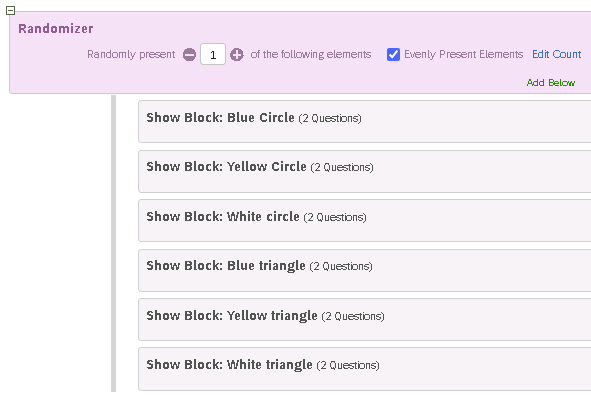Viewport: 591px width, 403px height.
Task: Select Show Block: Blue triangle element
Action: (364, 270)
